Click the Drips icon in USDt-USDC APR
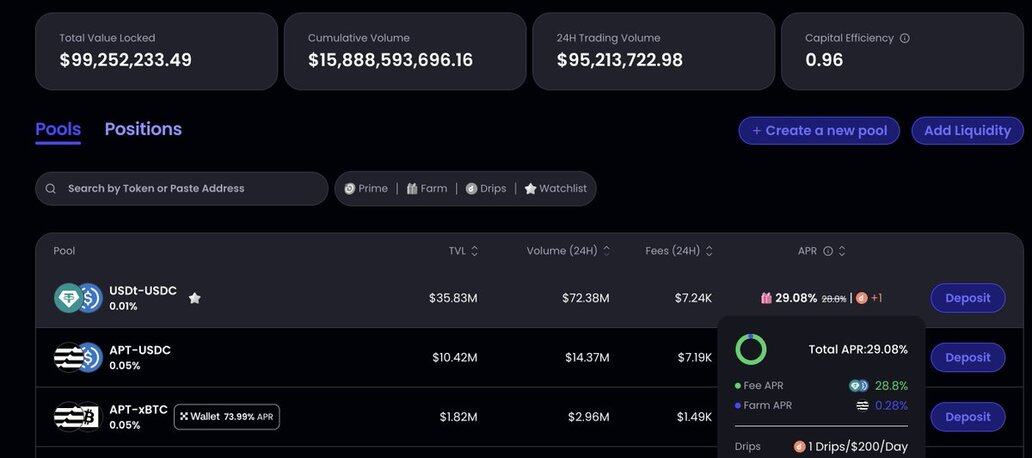 click(x=861, y=298)
